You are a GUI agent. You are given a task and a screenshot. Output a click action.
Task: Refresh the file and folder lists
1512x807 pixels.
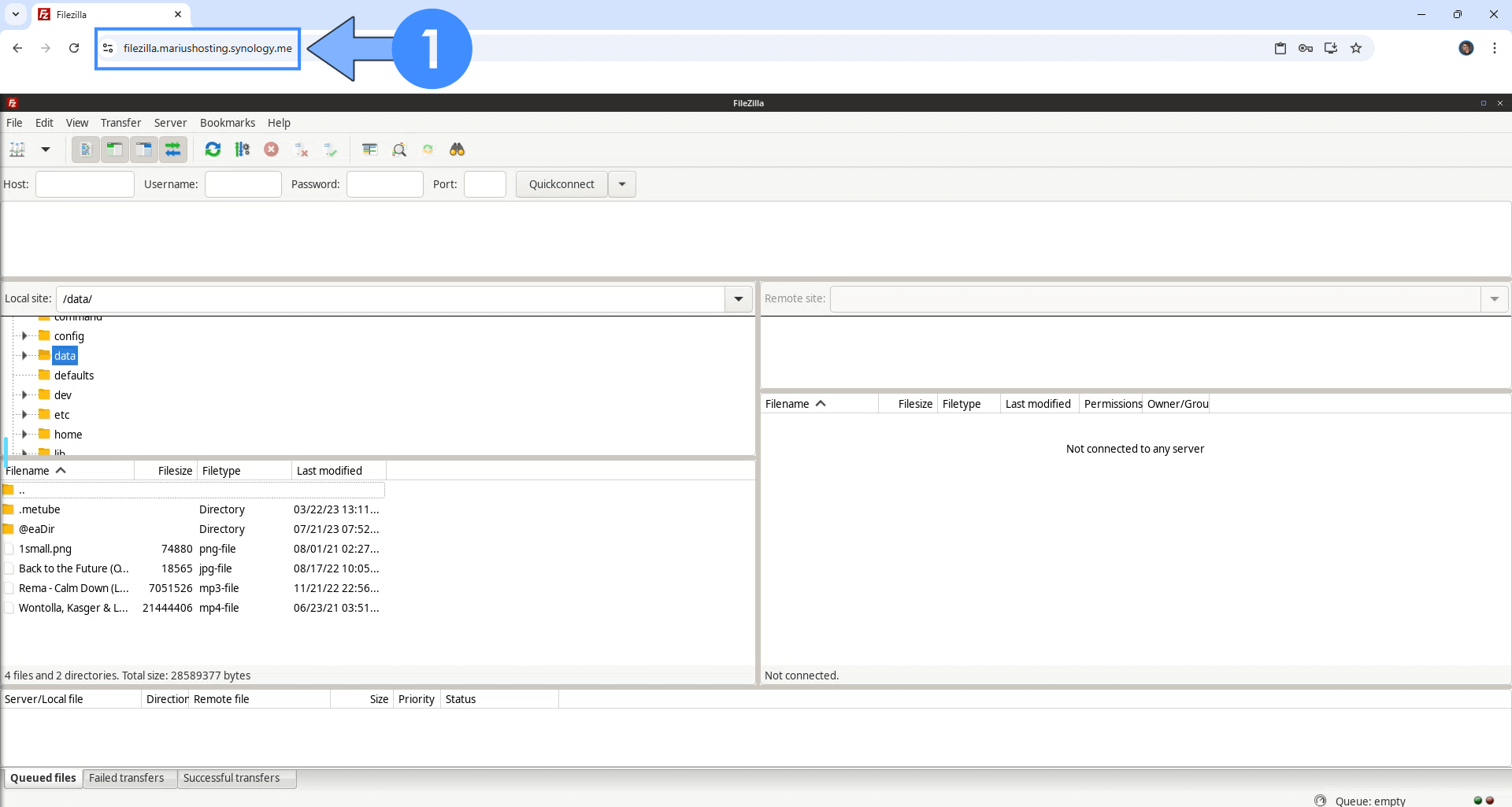point(213,150)
